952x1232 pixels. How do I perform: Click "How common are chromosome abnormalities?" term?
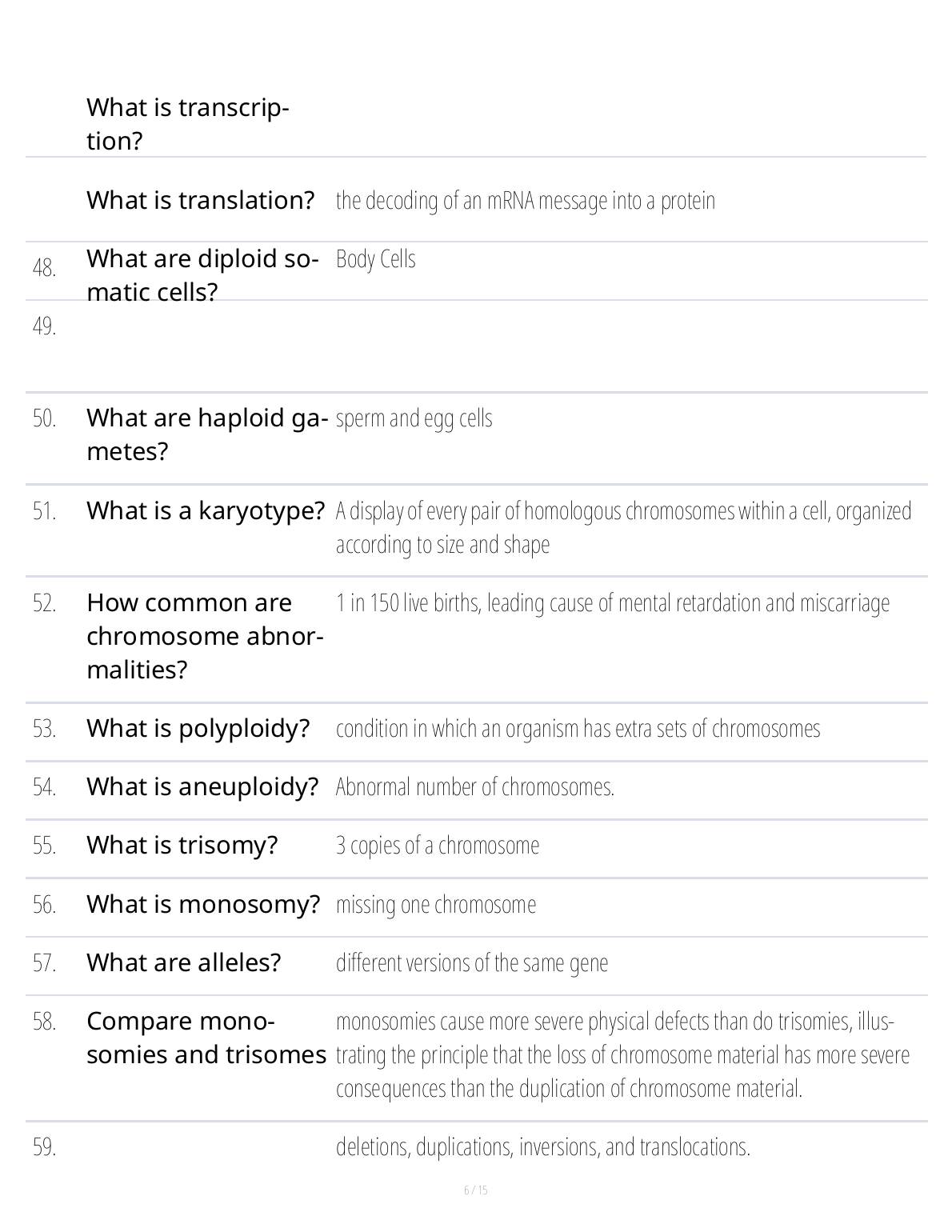[205, 636]
